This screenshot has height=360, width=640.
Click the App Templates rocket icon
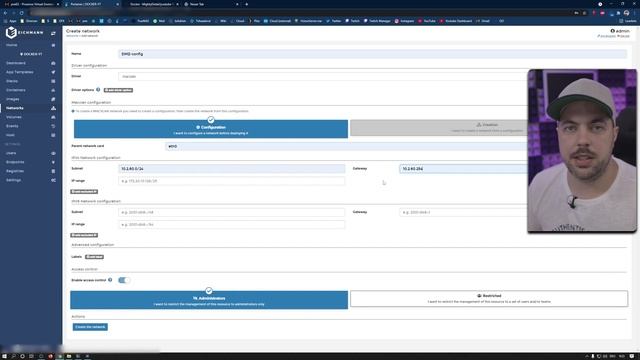(x=53, y=72)
